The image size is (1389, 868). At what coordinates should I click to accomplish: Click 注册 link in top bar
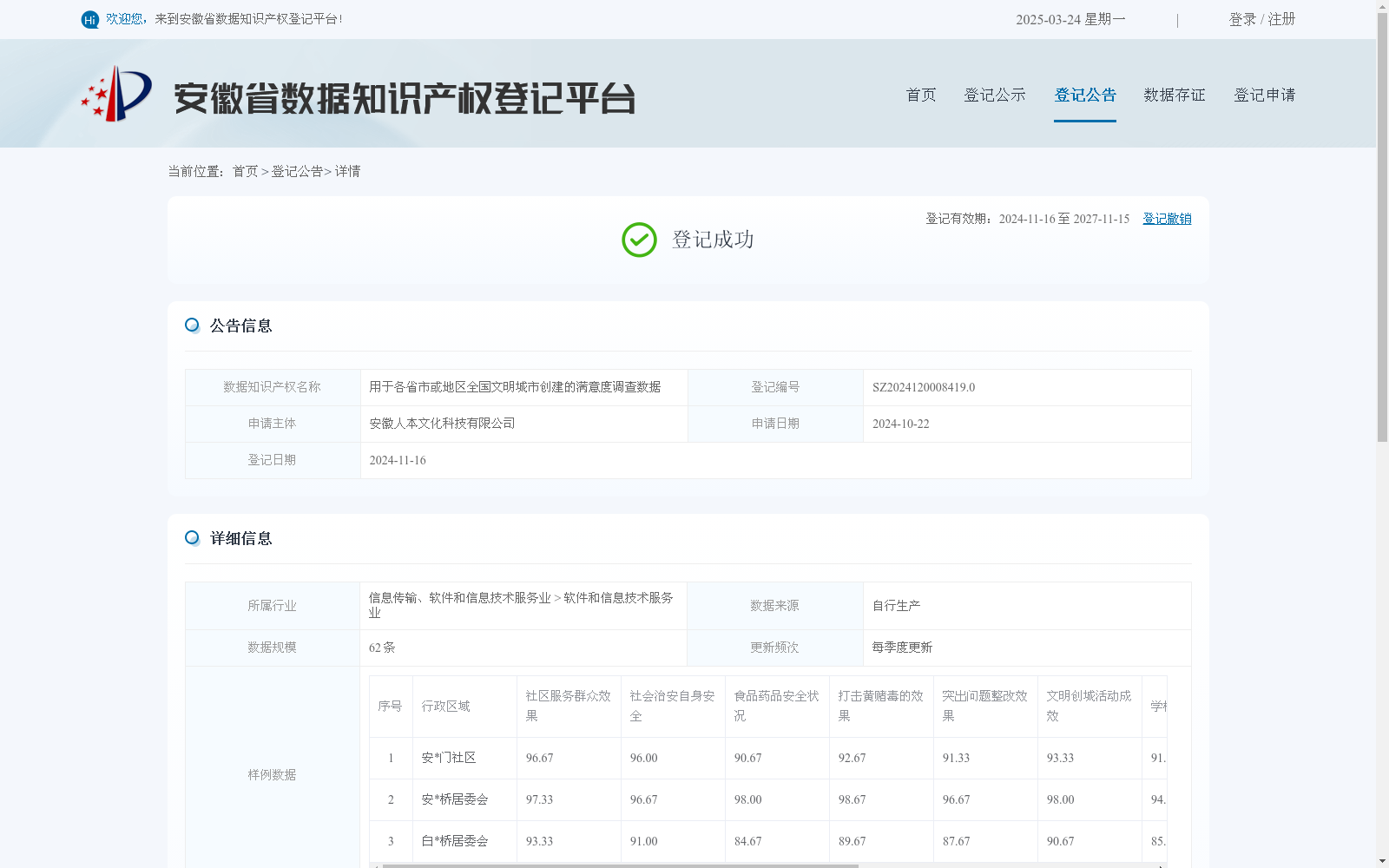(x=1281, y=19)
